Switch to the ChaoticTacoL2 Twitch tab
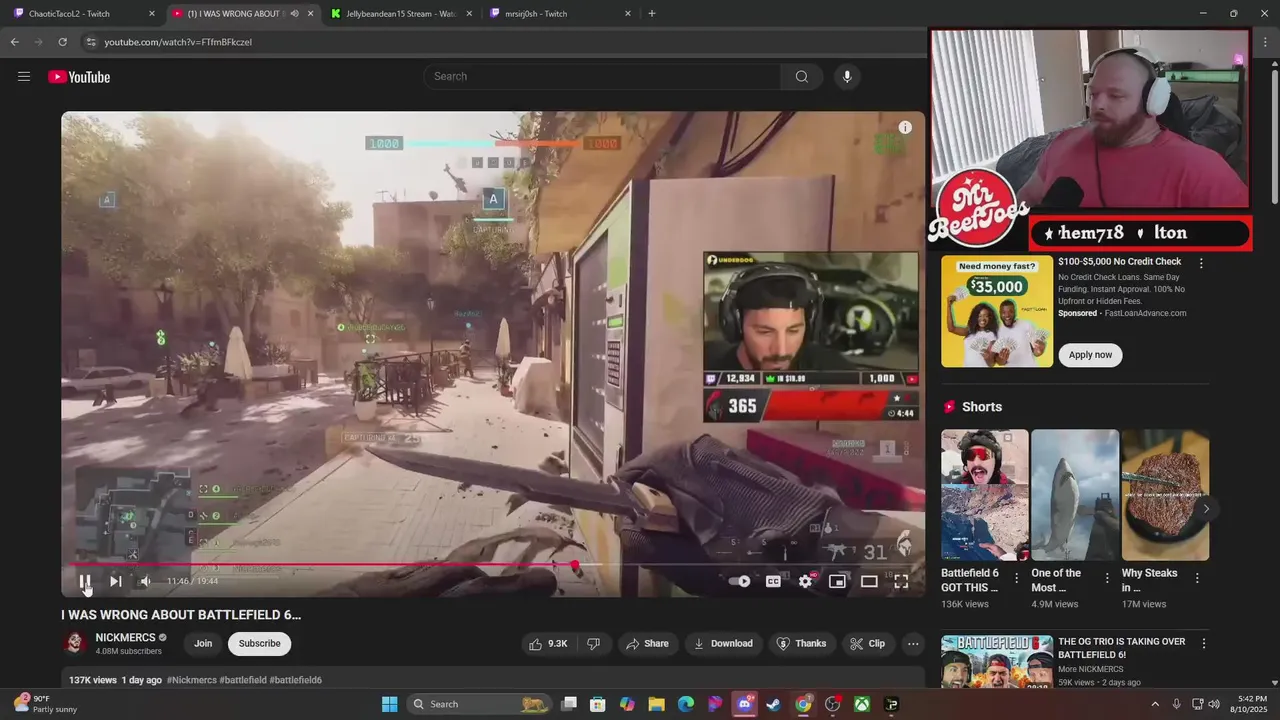The height and width of the screenshot is (720, 1280). pyautogui.click(x=85, y=14)
